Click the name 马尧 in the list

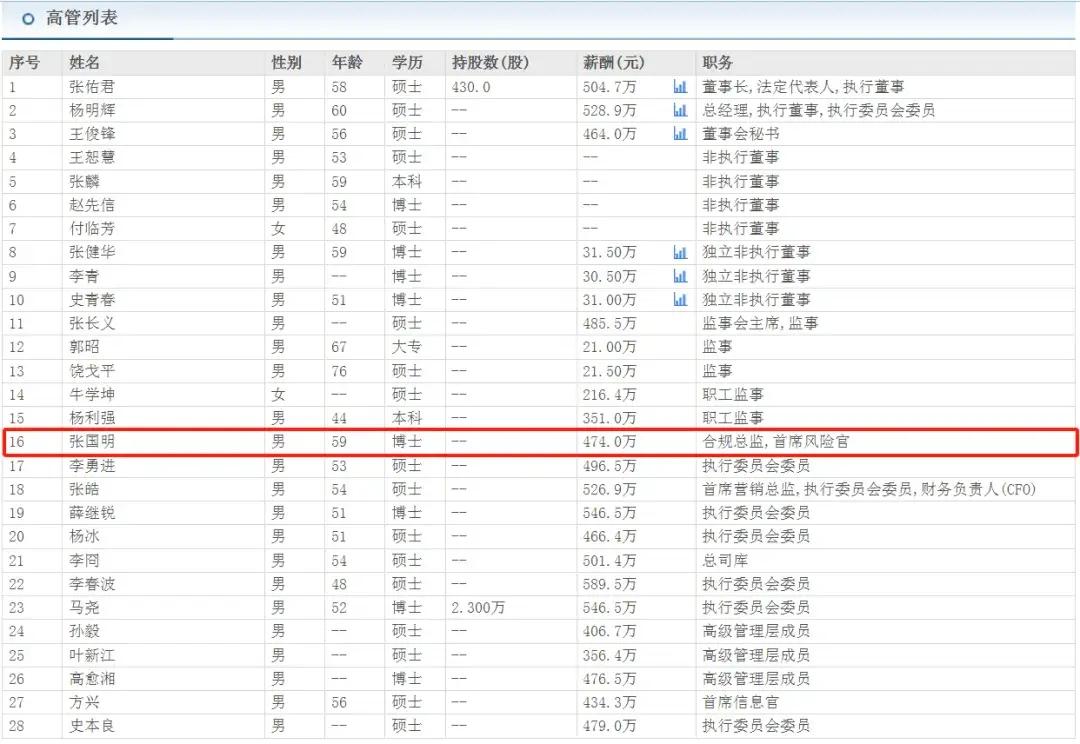pyautogui.click(x=80, y=607)
